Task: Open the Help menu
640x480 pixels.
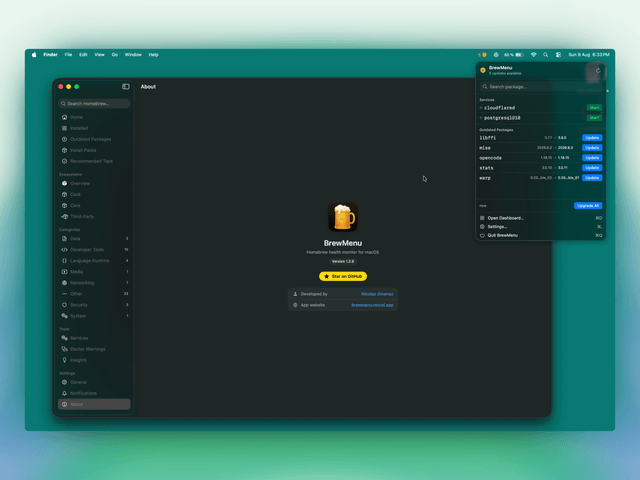Action: pyautogui.click(x=153, y=55)
